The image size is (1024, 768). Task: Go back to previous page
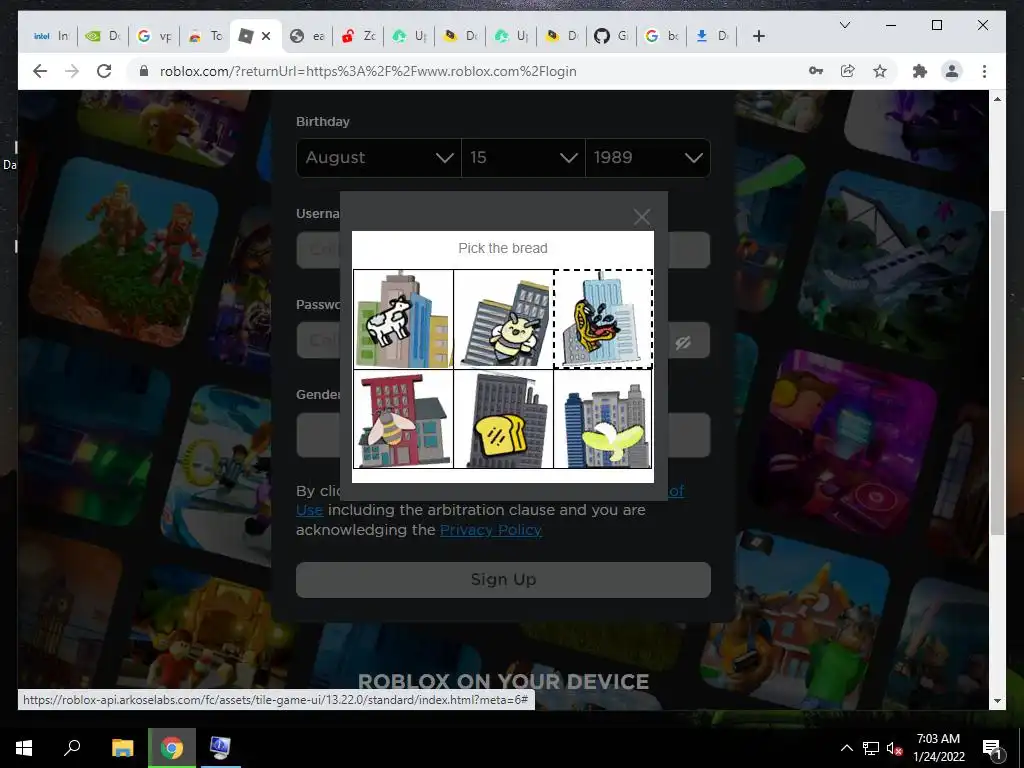40,71
